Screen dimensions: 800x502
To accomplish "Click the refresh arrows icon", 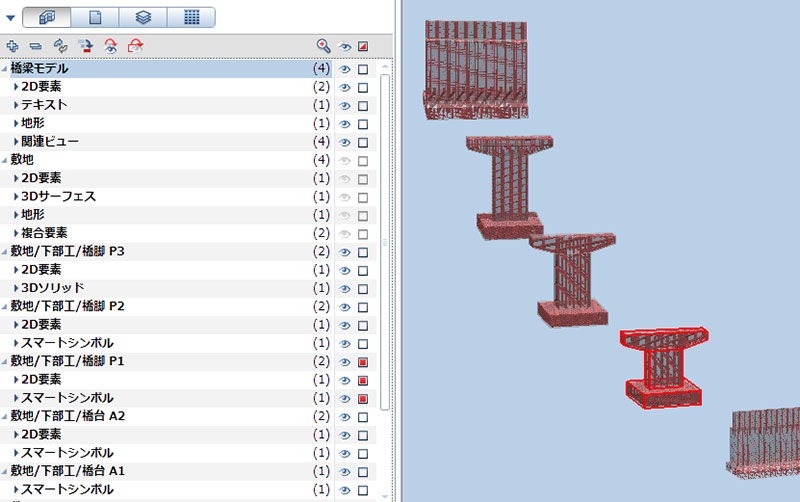I will [61, 46].
